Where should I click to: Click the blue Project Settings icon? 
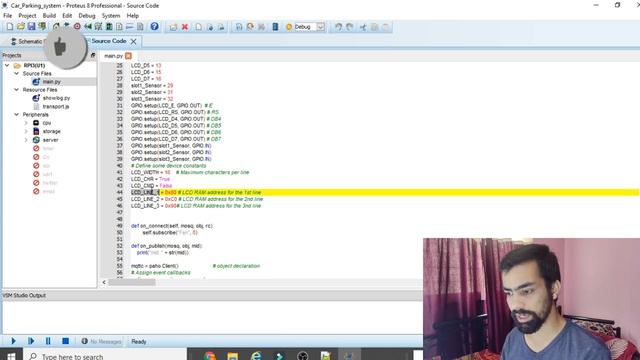click(276, 27)
